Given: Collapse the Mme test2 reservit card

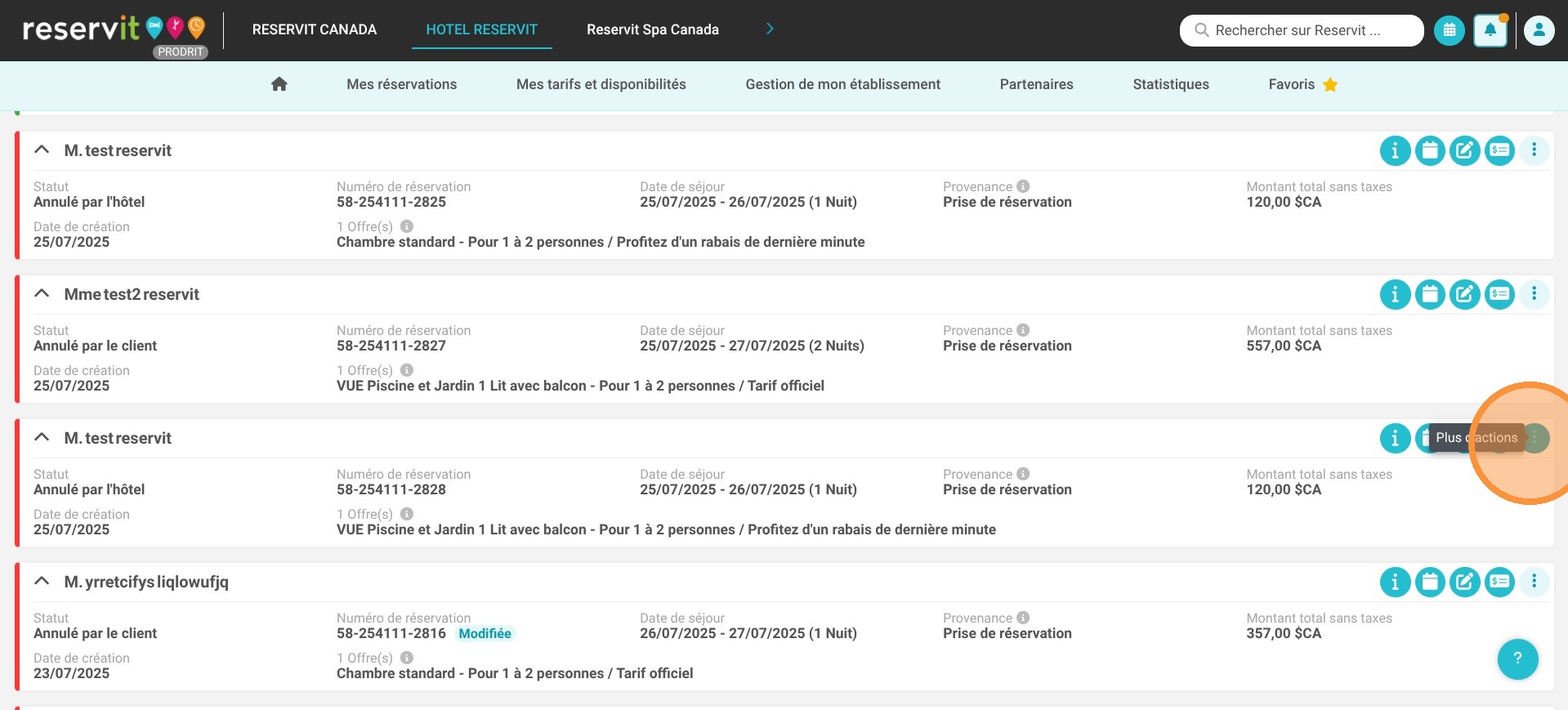Looking at the screenshot, I should [42, 294].
